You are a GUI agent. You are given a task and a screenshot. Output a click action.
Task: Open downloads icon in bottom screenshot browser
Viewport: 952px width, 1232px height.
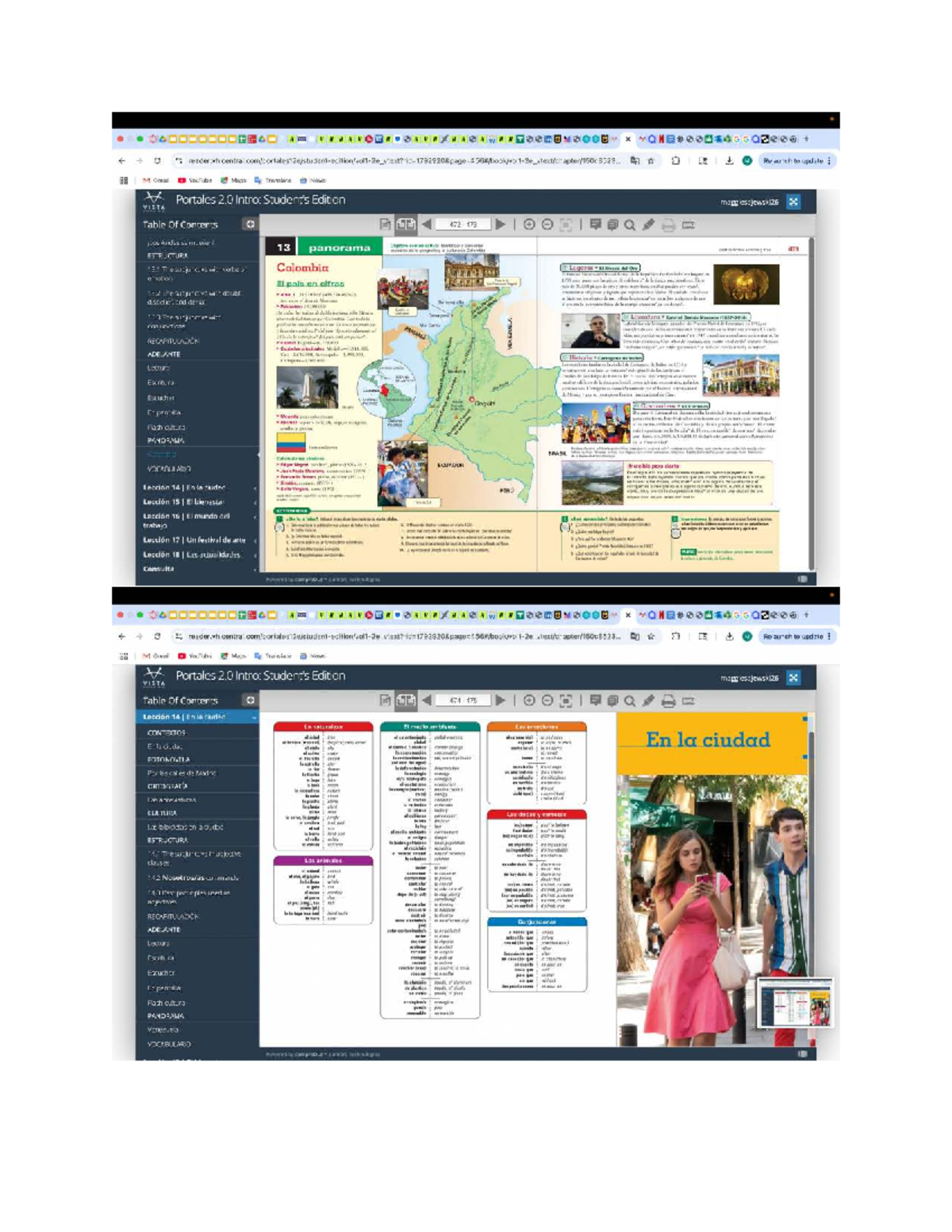pyautogui.click(x=729, y=636)
